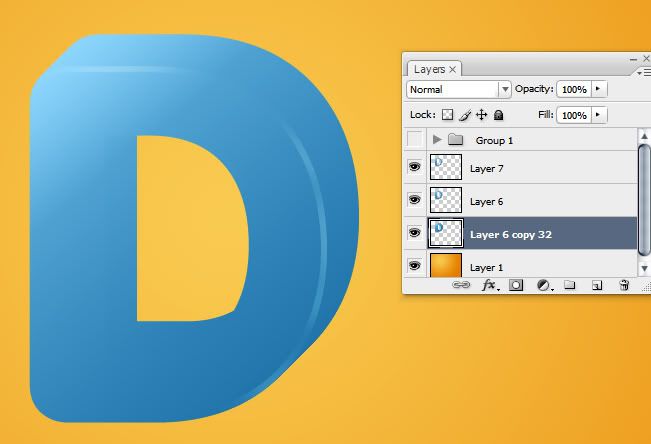Select the Layer 7 name
The width and height of the screenshot is (651, 444).
[487, 169]
